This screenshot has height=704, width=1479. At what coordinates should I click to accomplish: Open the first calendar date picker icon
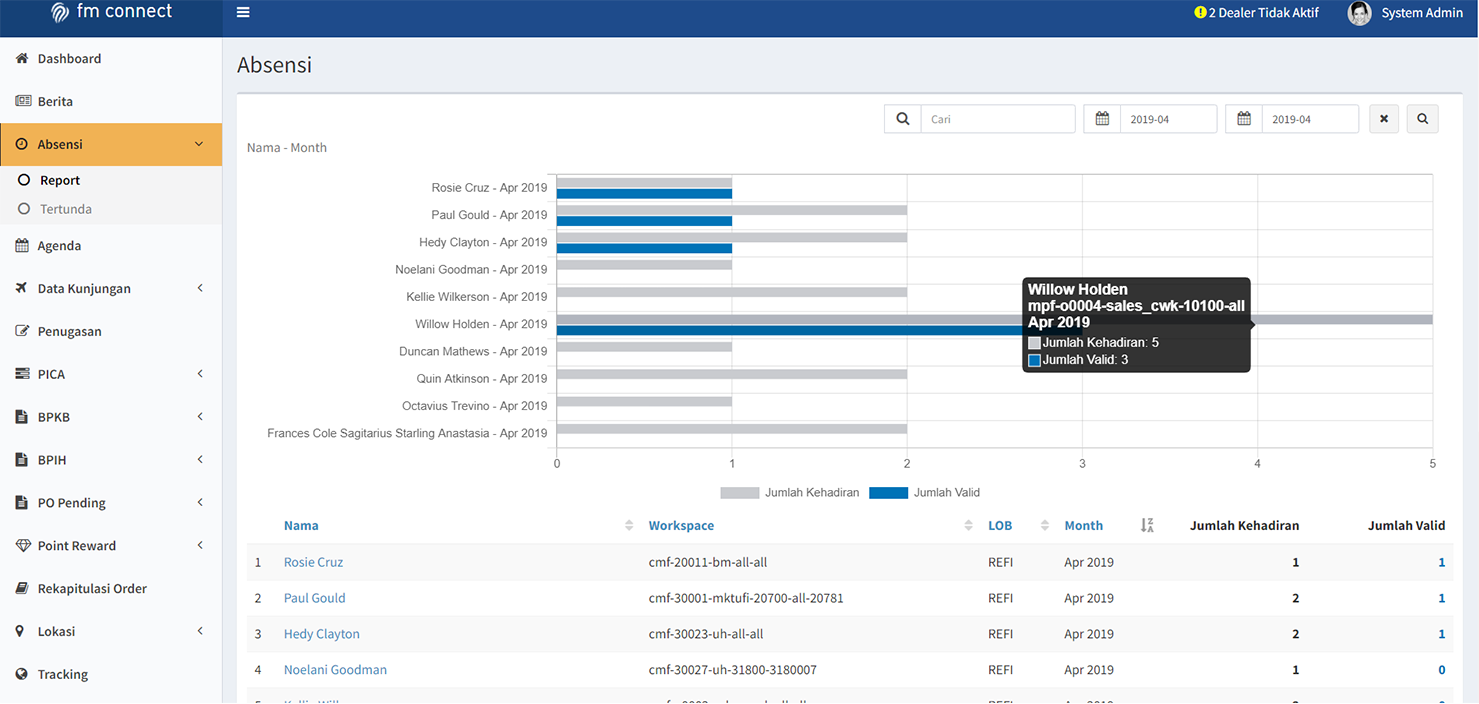[x=1102, y=119]
